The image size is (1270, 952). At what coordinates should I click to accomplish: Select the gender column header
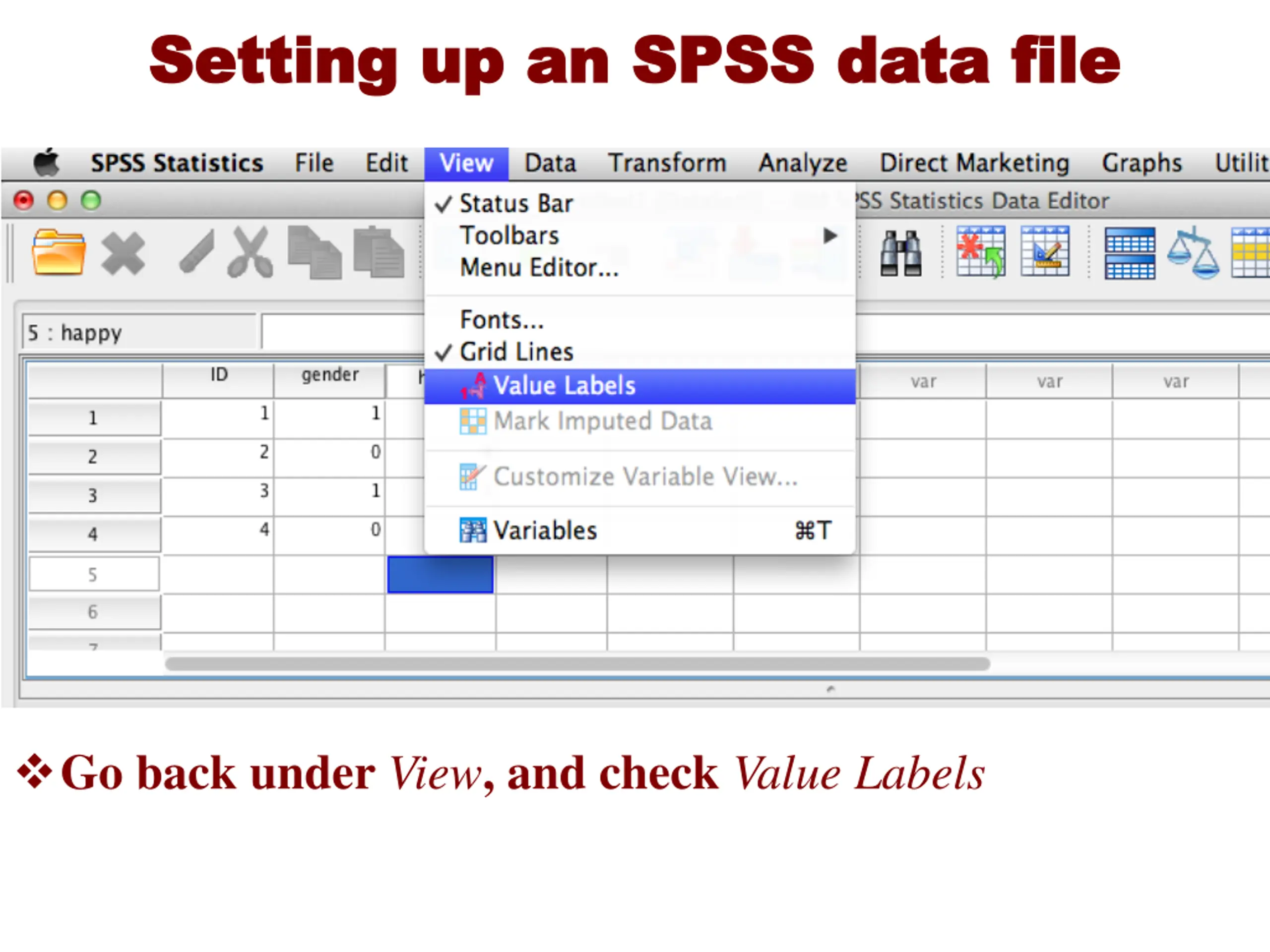329,380
